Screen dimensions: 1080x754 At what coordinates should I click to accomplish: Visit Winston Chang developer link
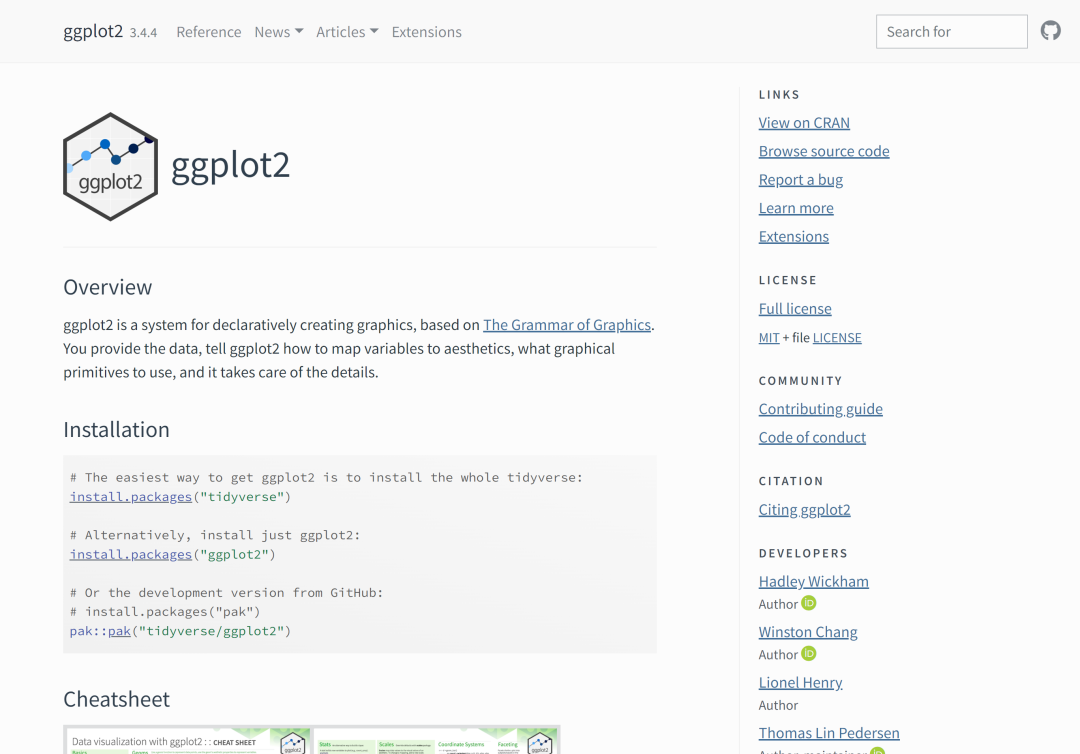(808, 631)
